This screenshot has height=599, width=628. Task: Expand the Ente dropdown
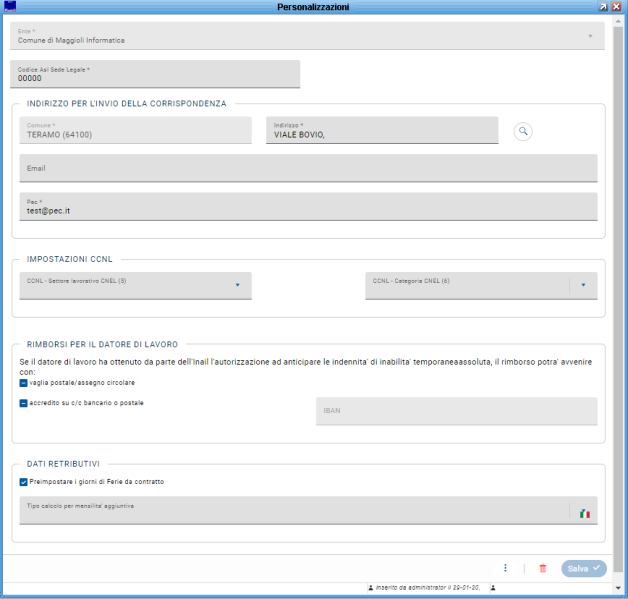point(590,36)
